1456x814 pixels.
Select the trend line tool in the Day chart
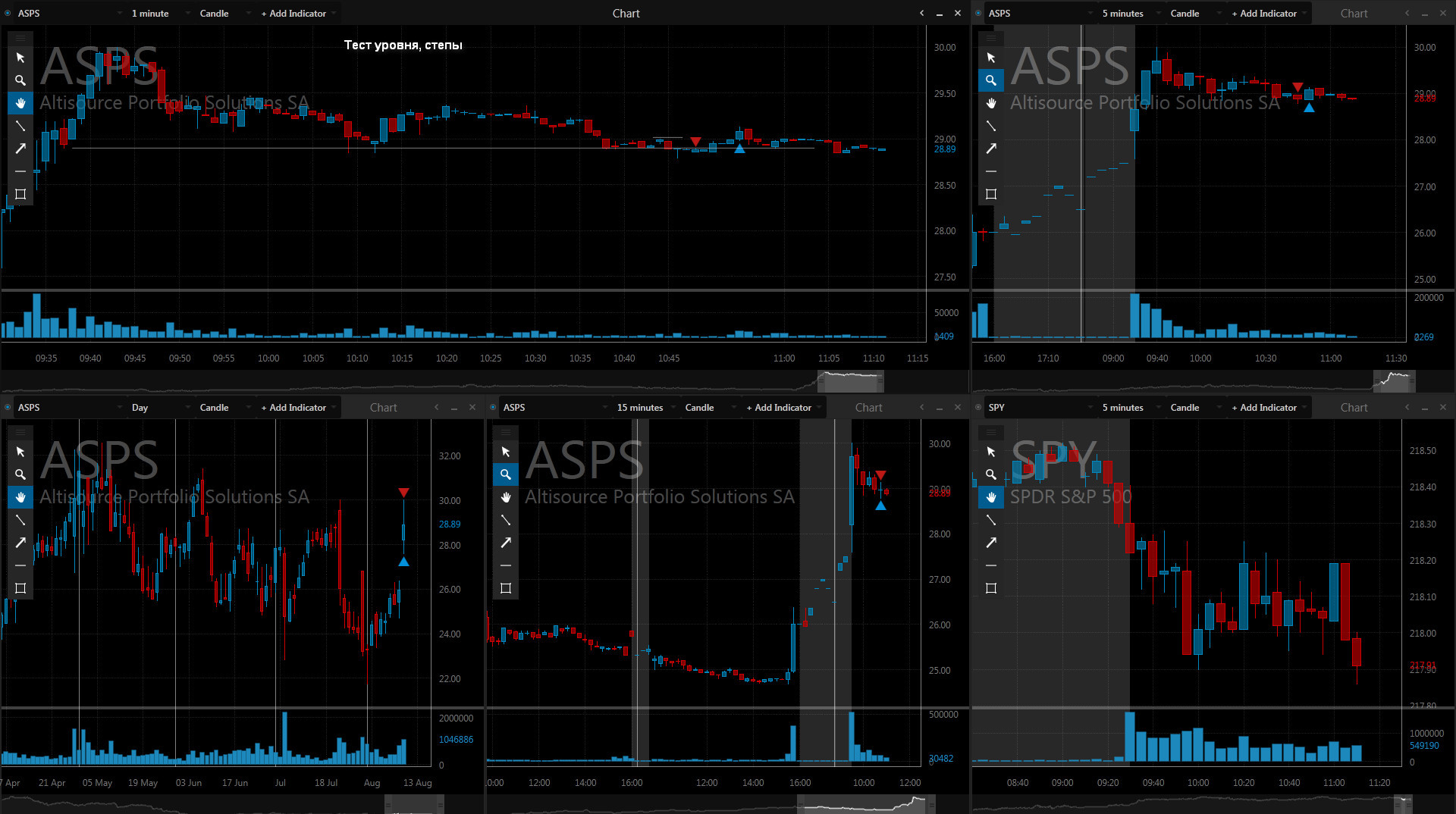pos(20,520)
